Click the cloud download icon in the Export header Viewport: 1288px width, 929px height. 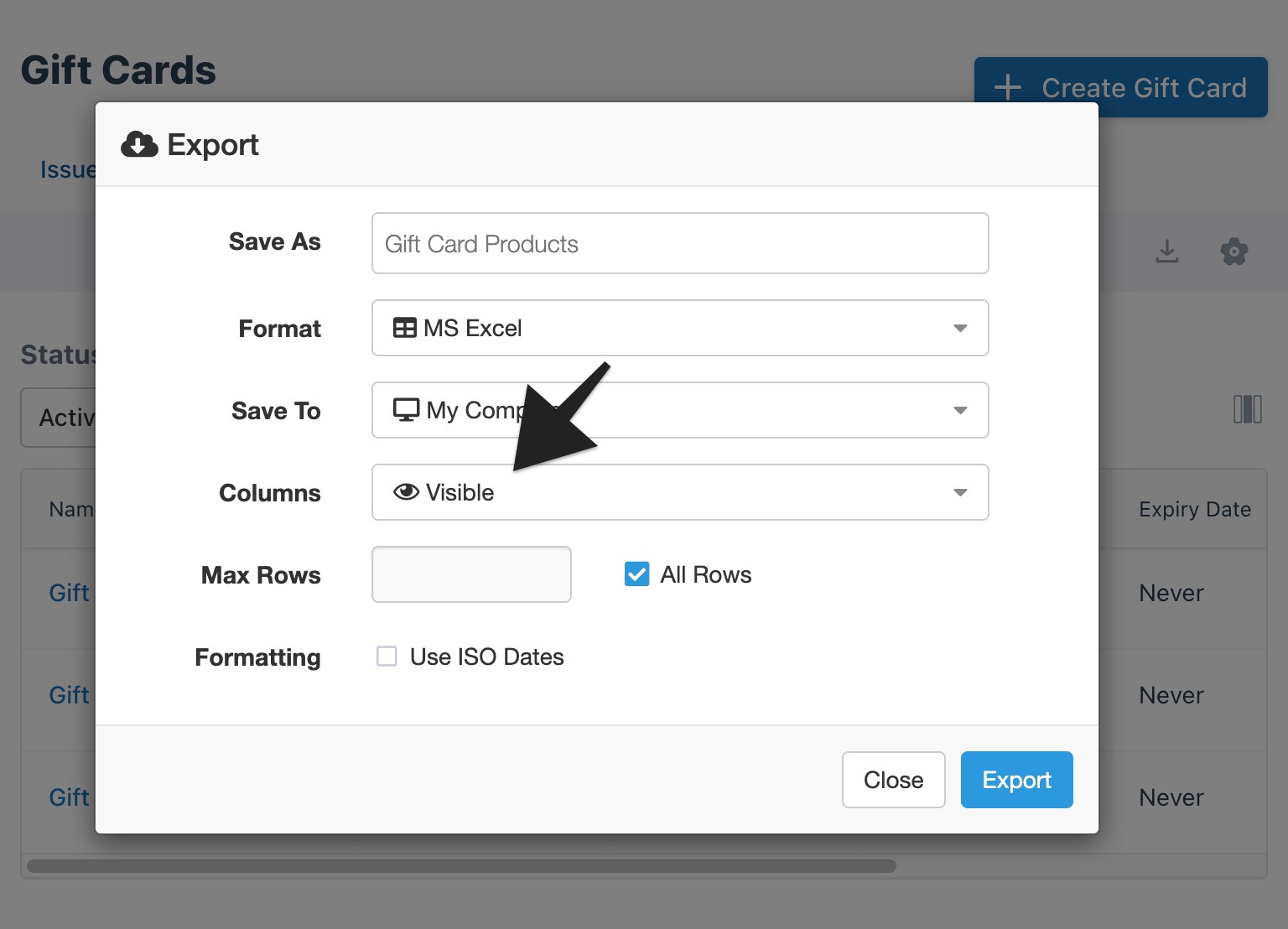click(139, 144)
